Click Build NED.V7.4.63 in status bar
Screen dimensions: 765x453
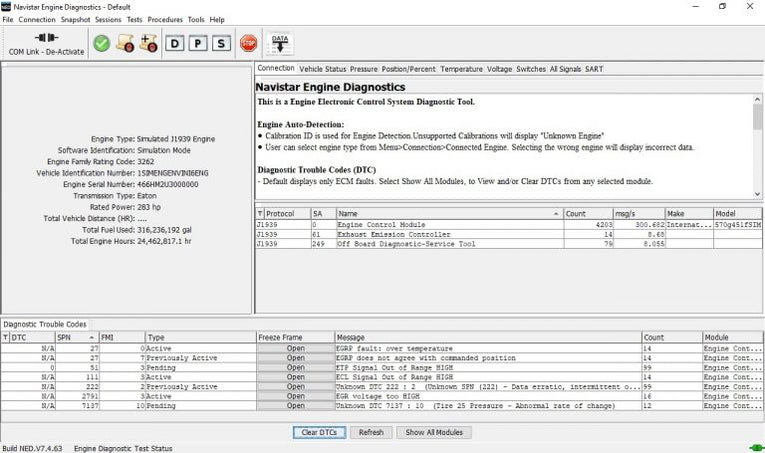[x=32, y=448]
